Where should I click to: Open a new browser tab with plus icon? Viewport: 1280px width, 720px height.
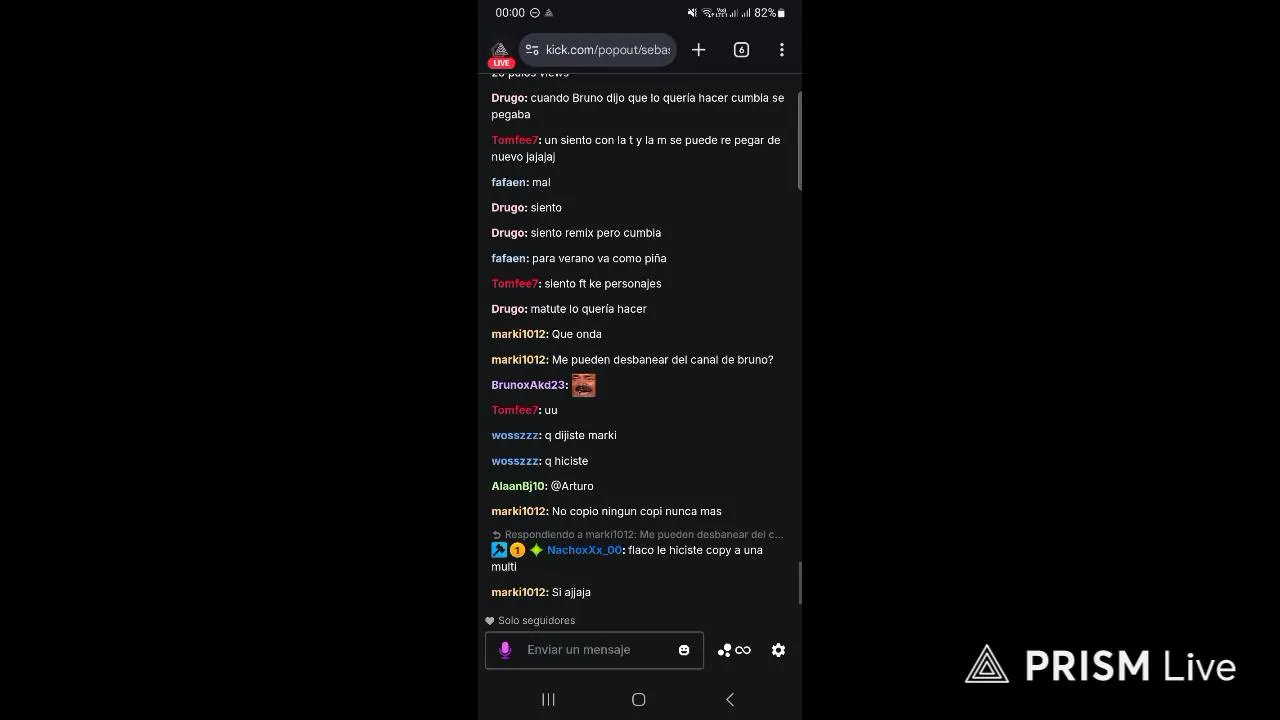(x=698, y=50)
